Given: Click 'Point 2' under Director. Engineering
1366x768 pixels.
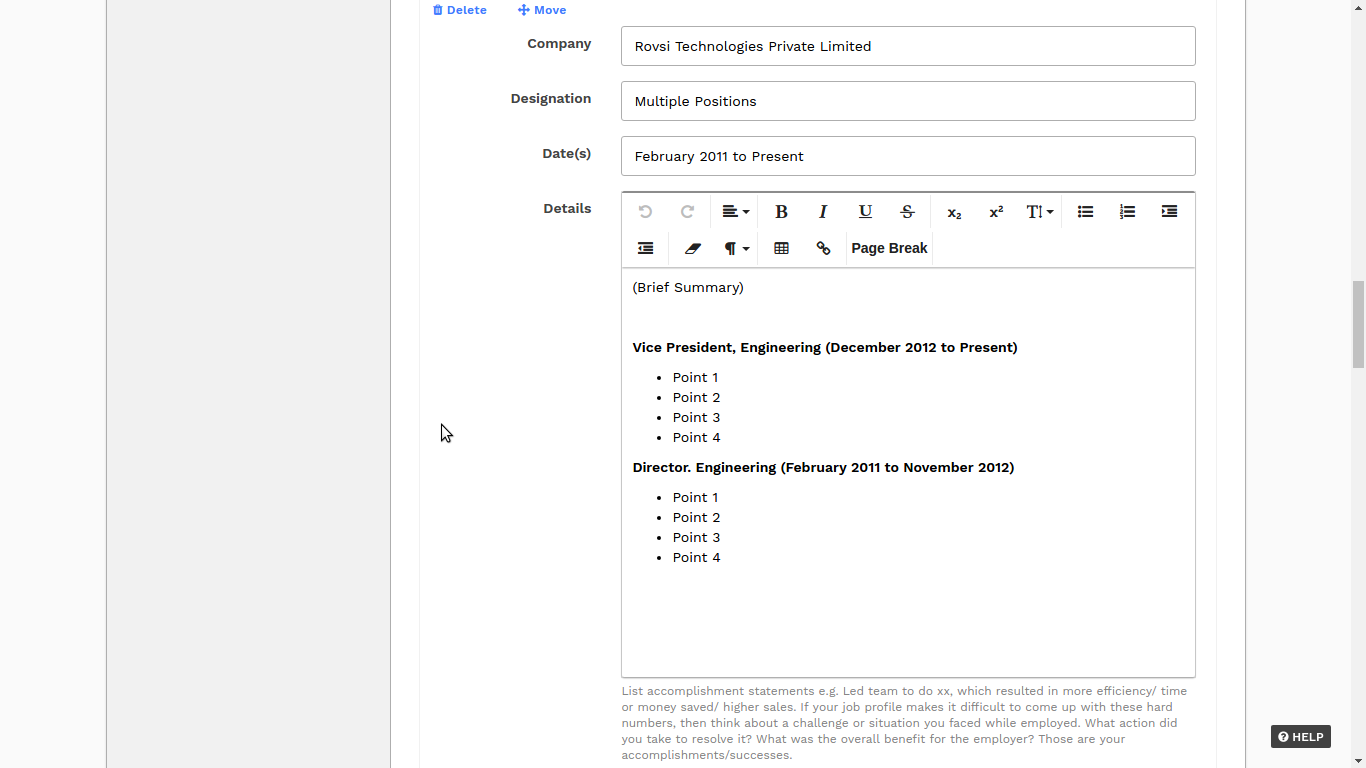Looking at the screenshot, I should pos(696,517).
